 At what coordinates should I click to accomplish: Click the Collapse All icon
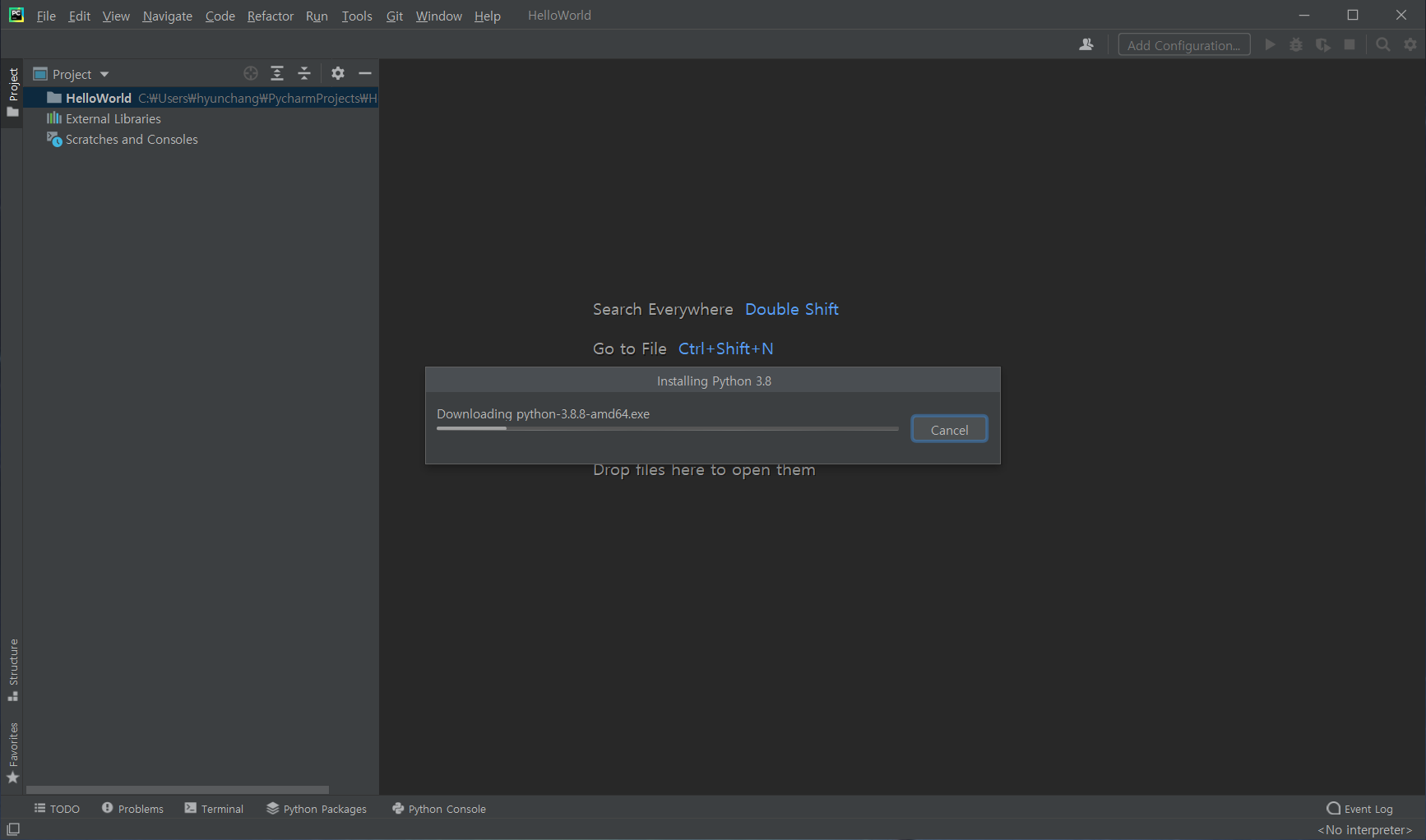[x=304, y=73]
